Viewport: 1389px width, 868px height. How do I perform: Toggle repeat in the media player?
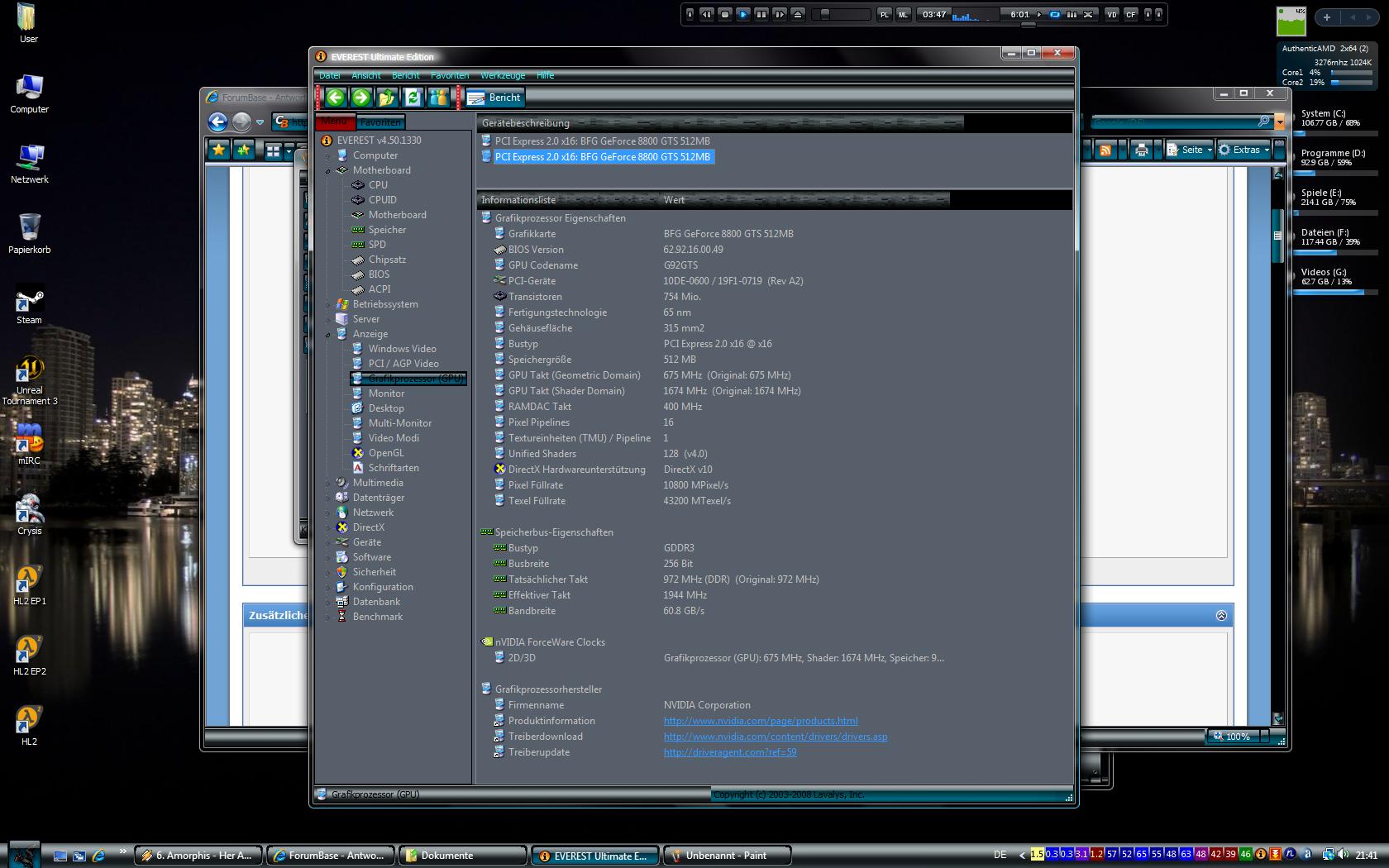(x=1054, y=14)
